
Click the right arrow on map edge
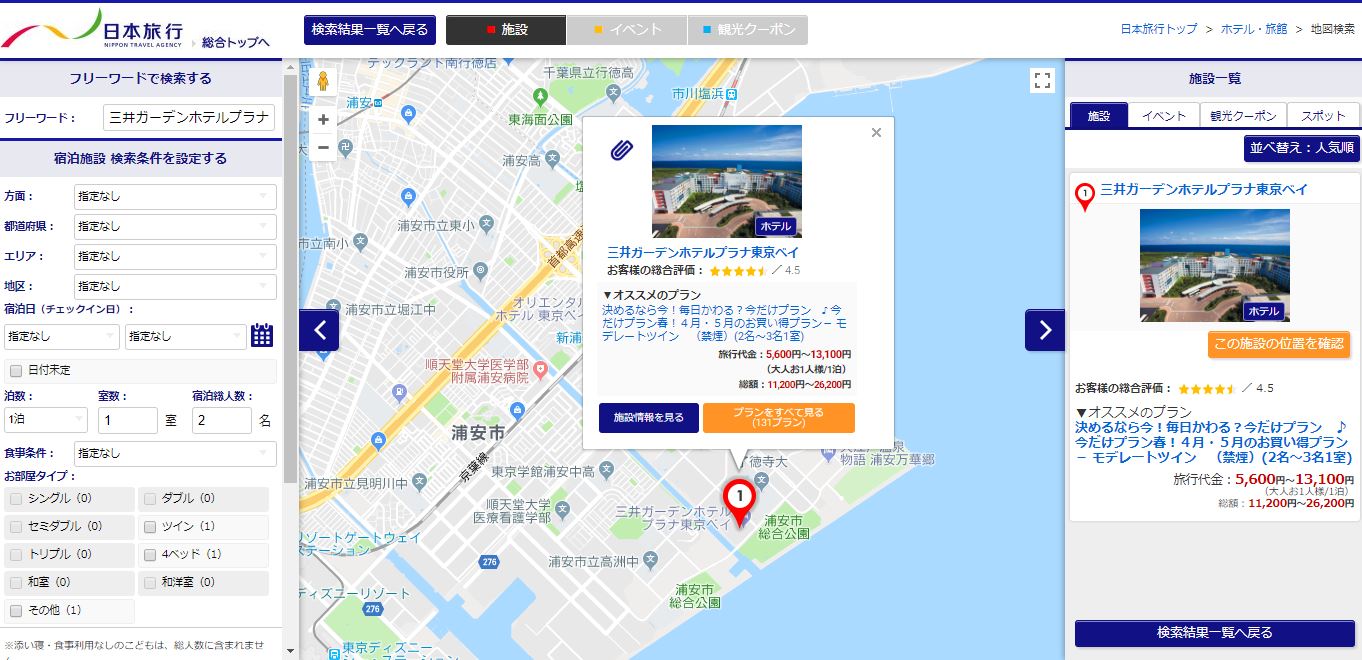1044,330
